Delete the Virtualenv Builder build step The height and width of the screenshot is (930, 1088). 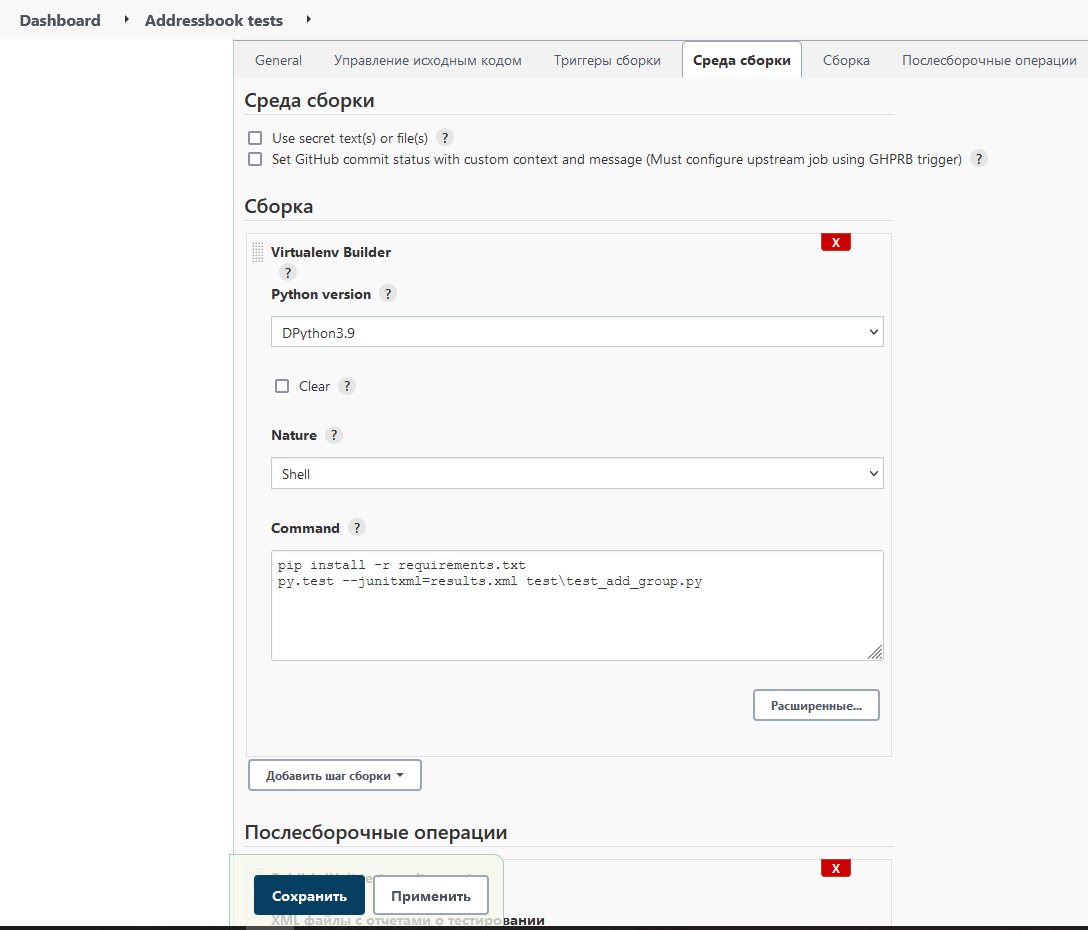836,241
